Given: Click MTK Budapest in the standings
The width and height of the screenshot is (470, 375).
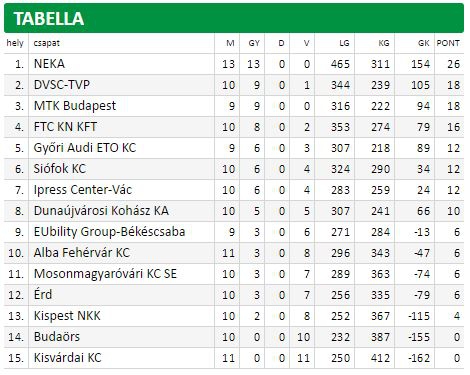Looking at the screenshot, I should (x=75, y=106).
